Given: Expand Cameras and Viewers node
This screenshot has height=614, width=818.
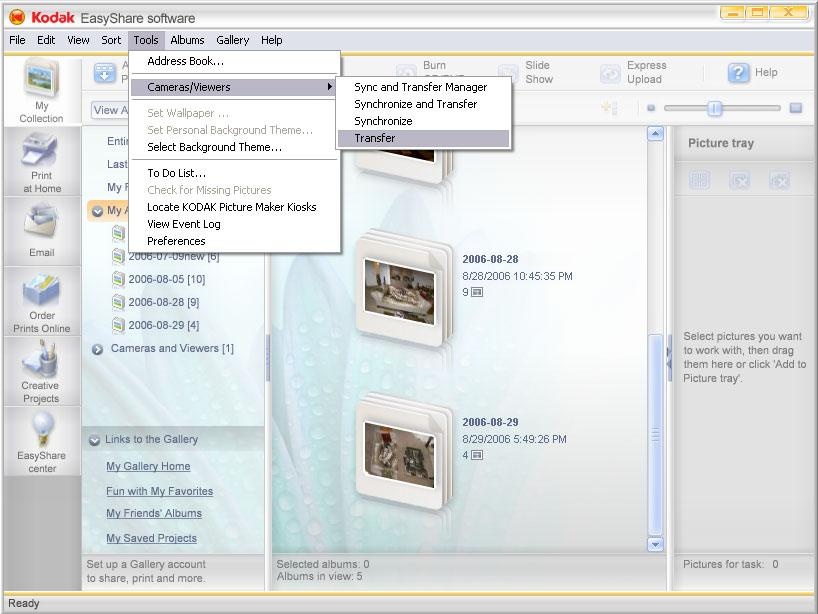Looking at the screenshot, I should tap(97, 350).
